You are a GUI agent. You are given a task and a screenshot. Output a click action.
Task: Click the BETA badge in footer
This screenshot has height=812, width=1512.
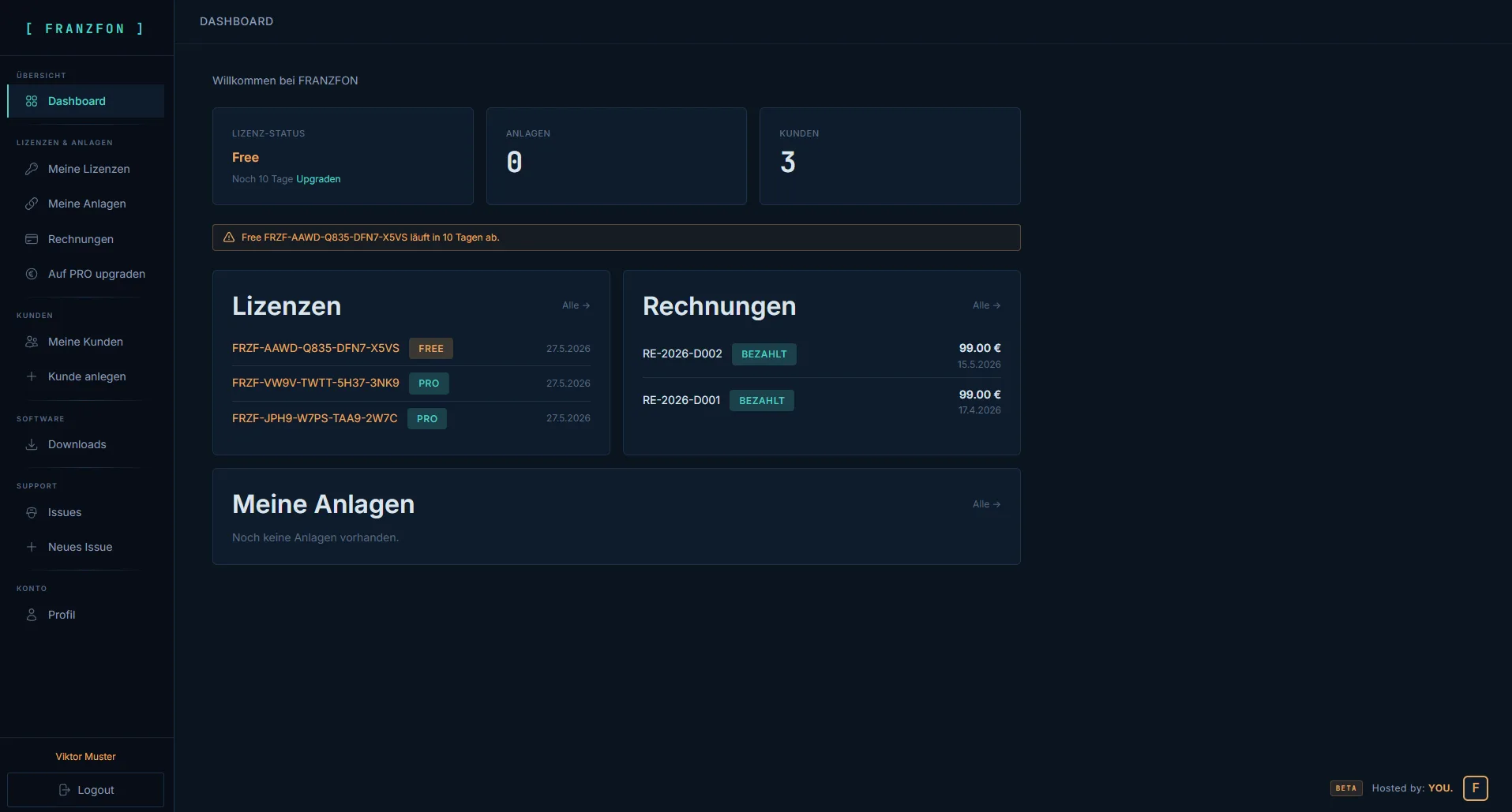coord(1346,788)
